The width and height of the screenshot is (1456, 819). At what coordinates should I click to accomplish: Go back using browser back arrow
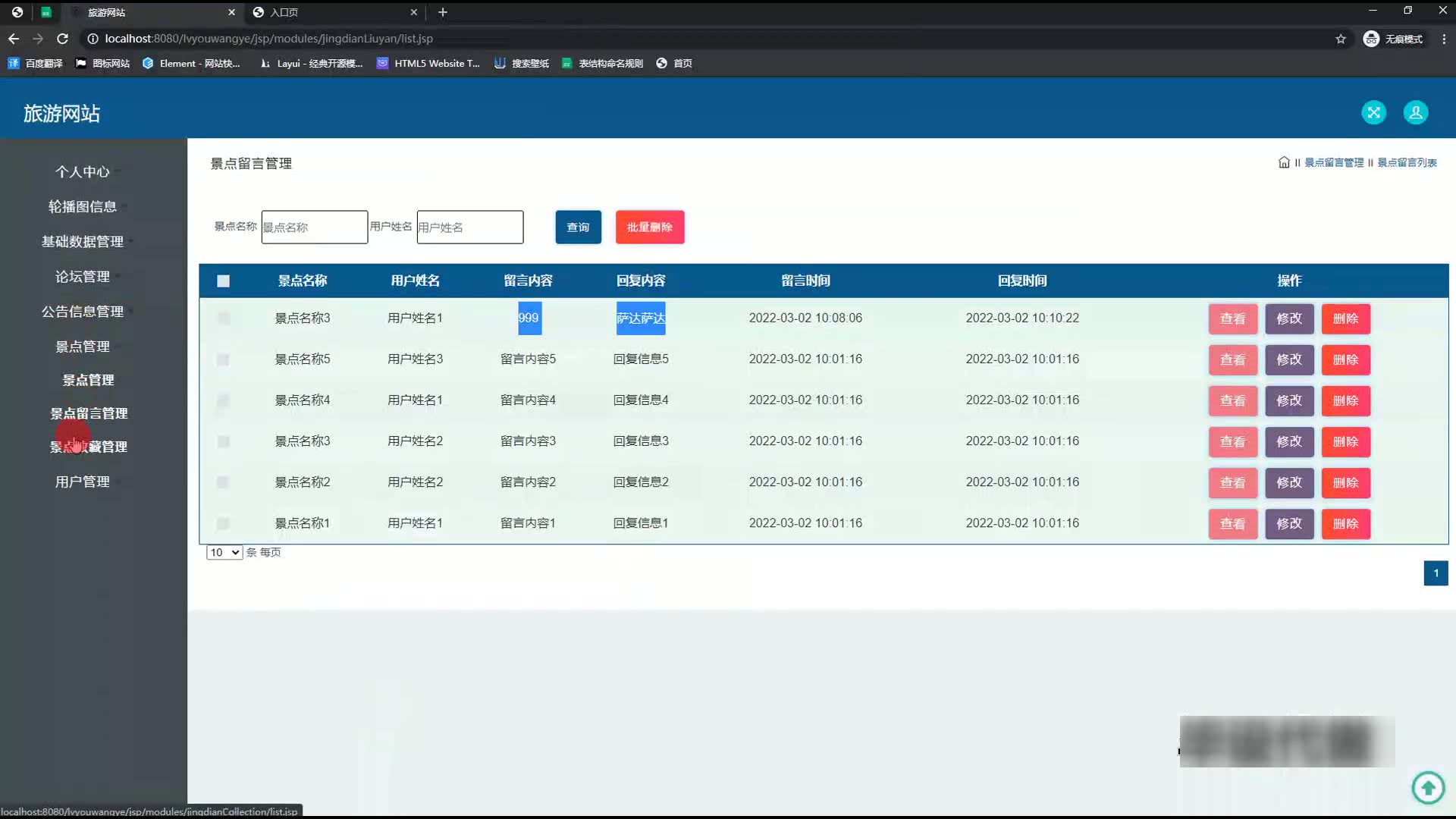click(14, 39)
